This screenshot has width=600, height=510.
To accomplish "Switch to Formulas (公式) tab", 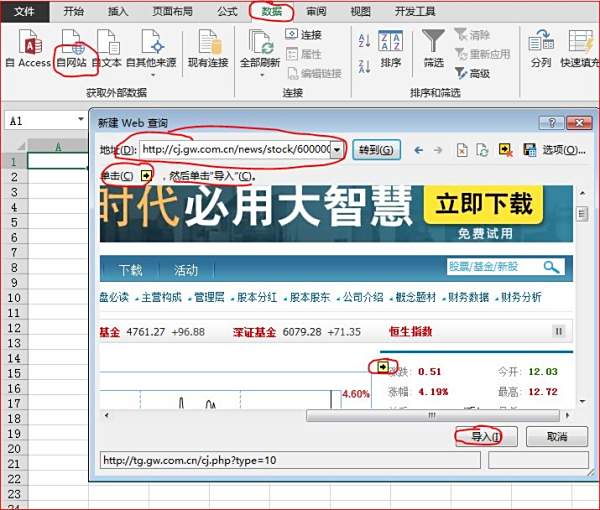I will point(227,11).
